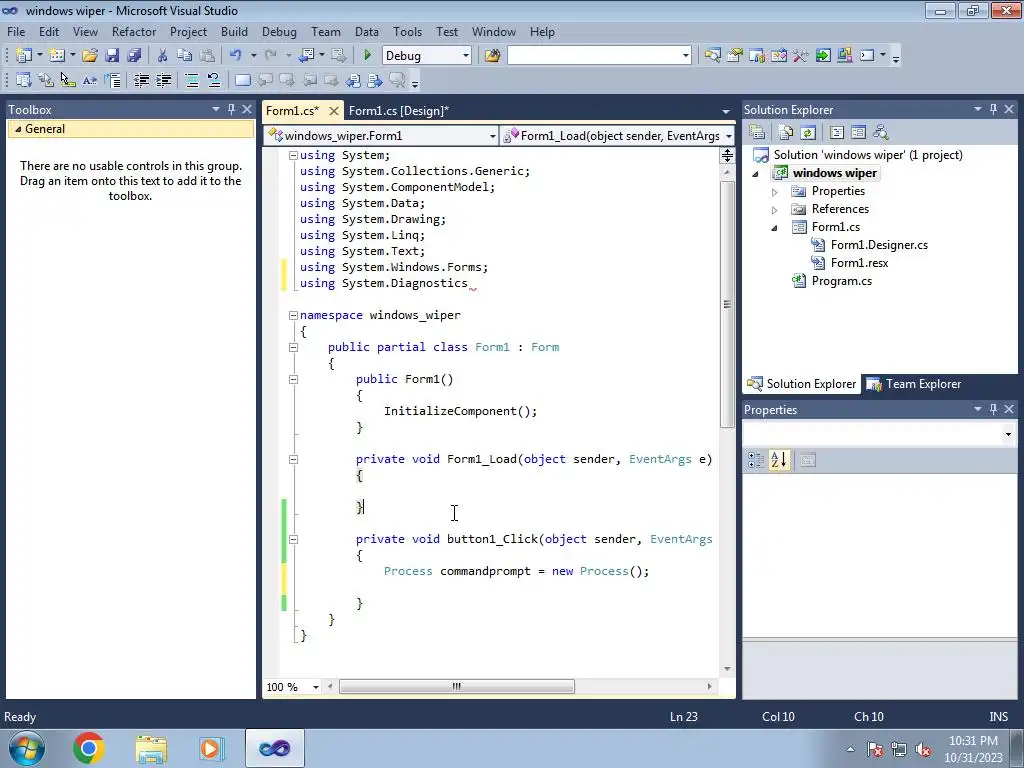Open the Extension Manager toolbar icon
Screen dimensions: 1024x768
point(844,56)
